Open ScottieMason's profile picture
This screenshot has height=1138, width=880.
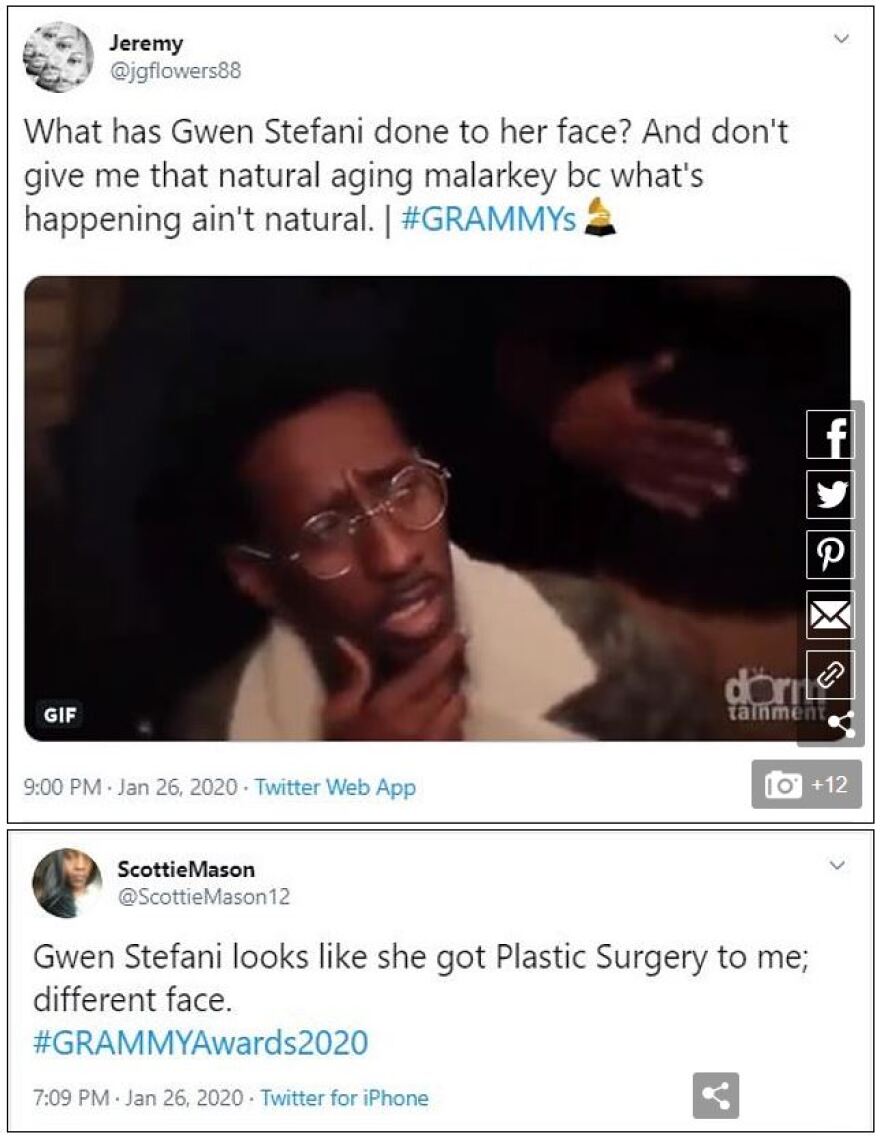67,883
